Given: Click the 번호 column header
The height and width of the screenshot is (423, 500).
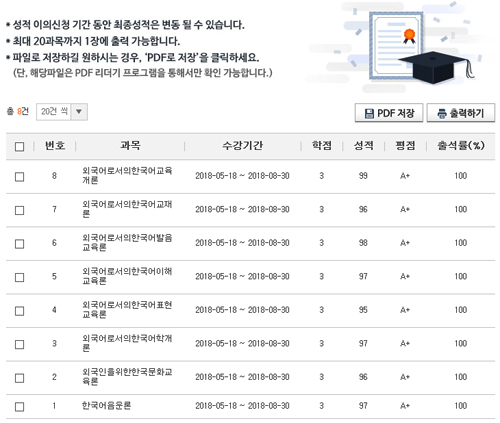Looking at the screenshot, I should click(55, 146).
